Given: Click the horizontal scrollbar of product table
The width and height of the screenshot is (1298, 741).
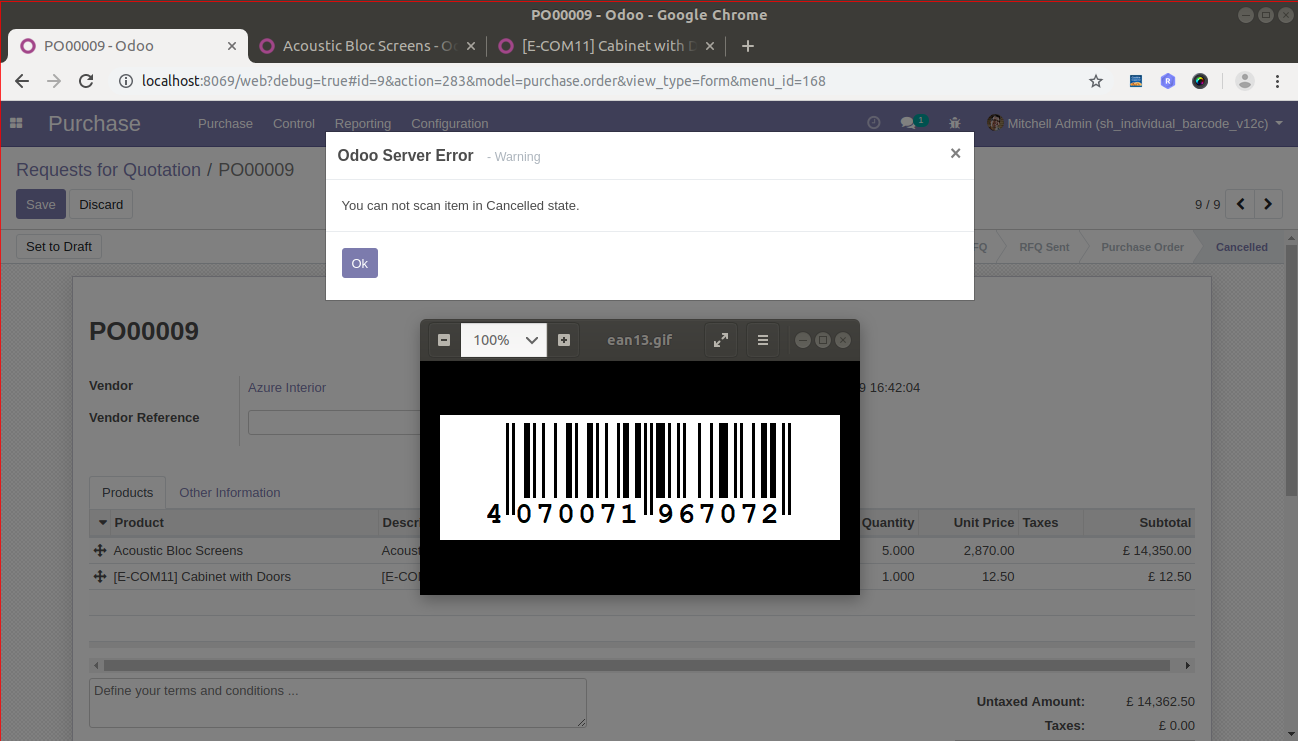Looking at the screenshot, I should click(636, 665).
